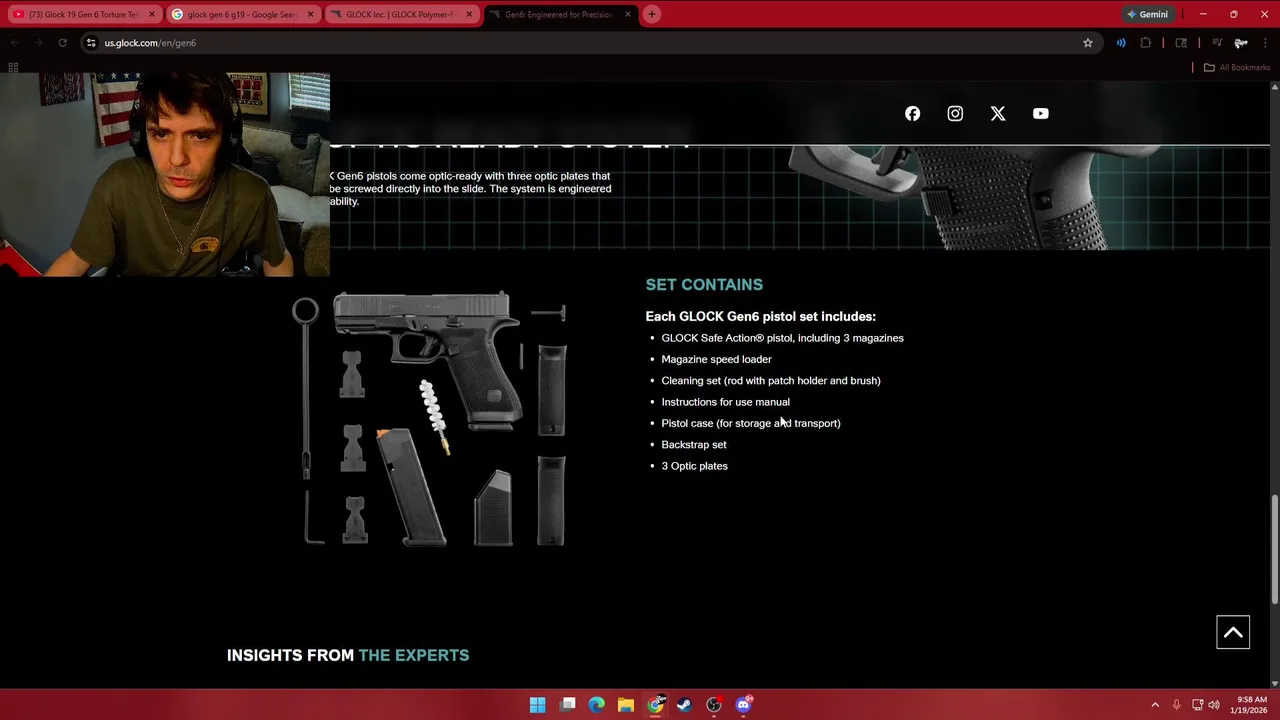Reload the Glock page

[62, 43]
